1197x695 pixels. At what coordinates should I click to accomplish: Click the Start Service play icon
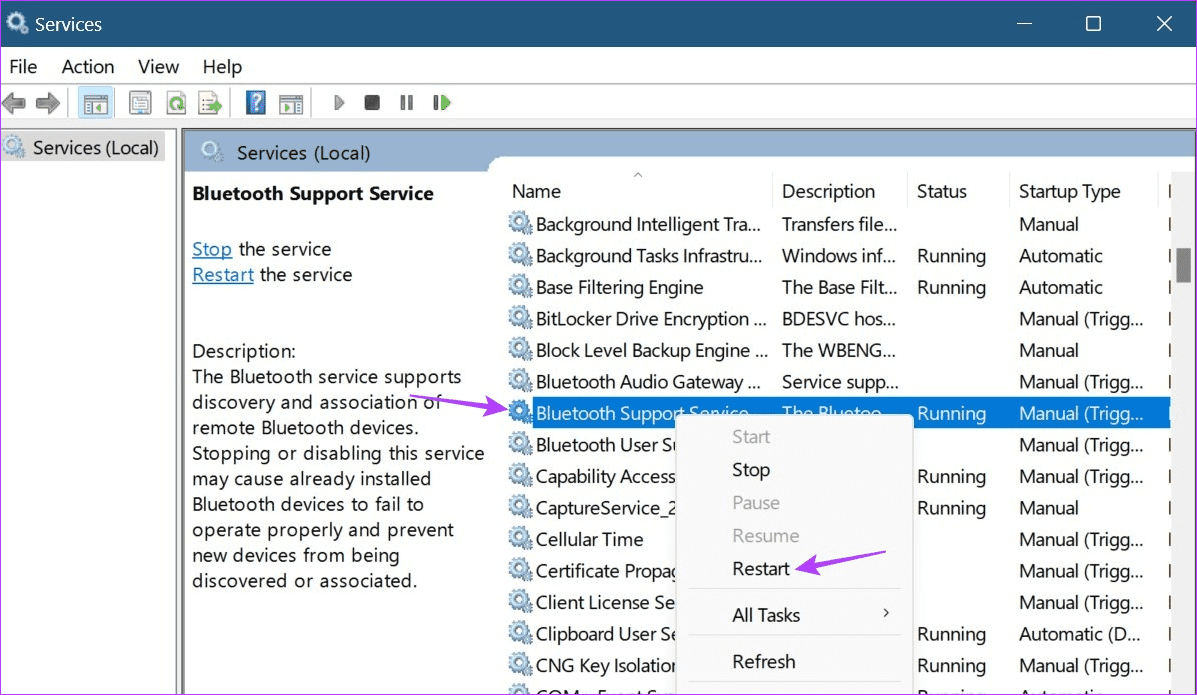click(x=339, y=102)
